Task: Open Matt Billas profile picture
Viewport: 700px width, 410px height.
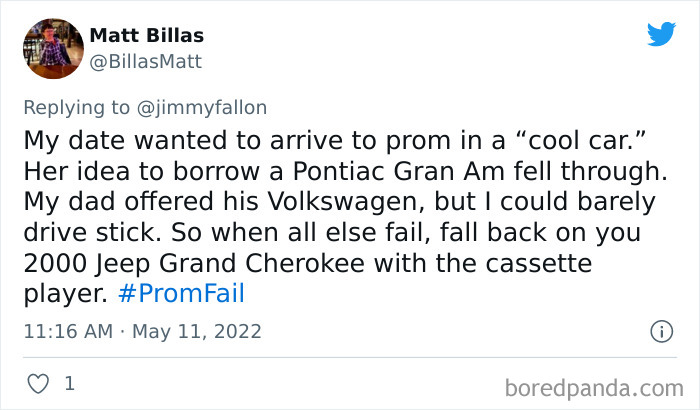Action: pyautogui.click(x=51, y=47)
